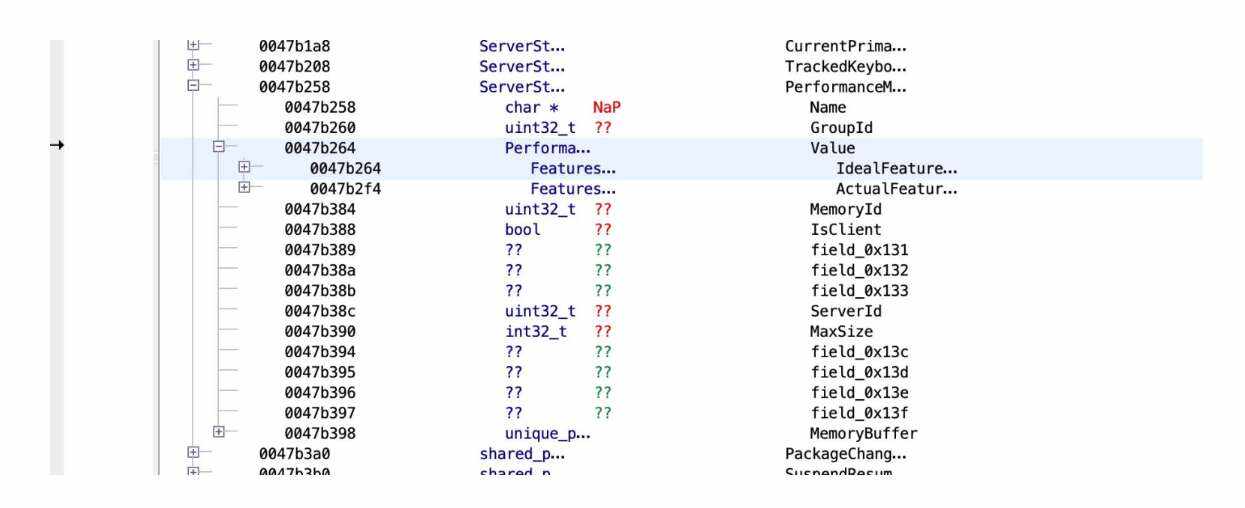Expand the TrackedKeybo... tree node
This screenshot has width=1245, height=508.
coord(194,67)
